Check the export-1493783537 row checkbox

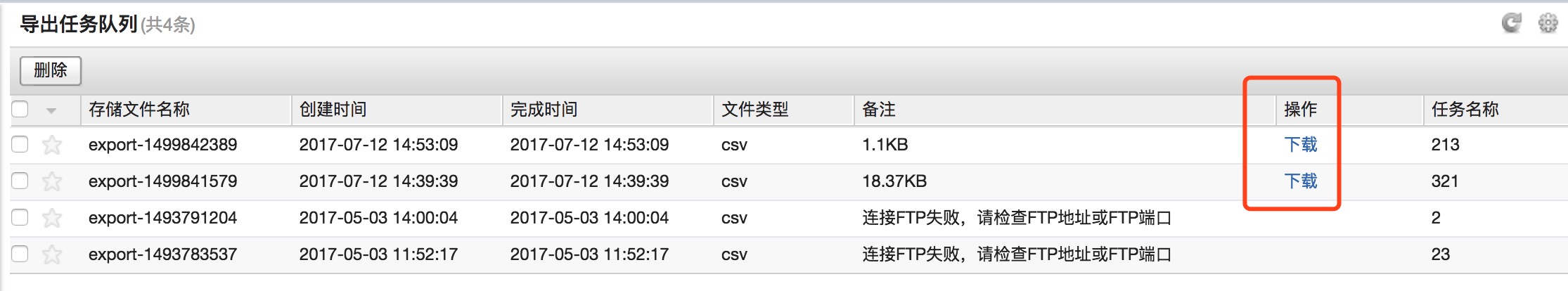20,254
